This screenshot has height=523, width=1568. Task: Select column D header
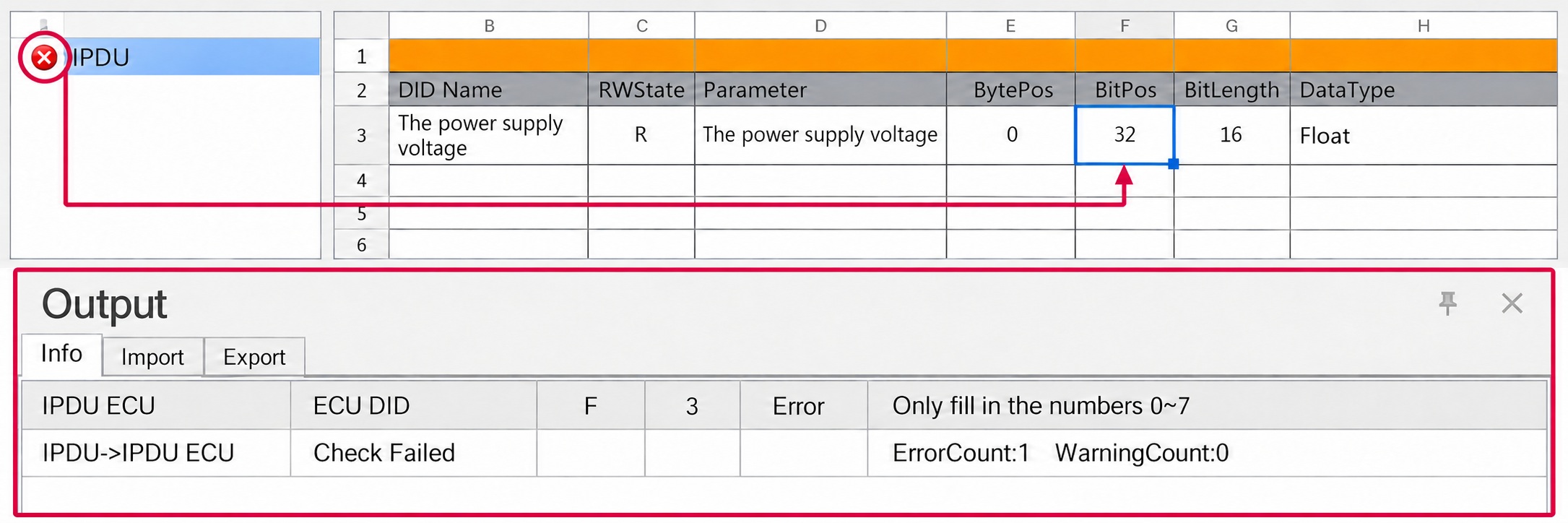point(820,26)
